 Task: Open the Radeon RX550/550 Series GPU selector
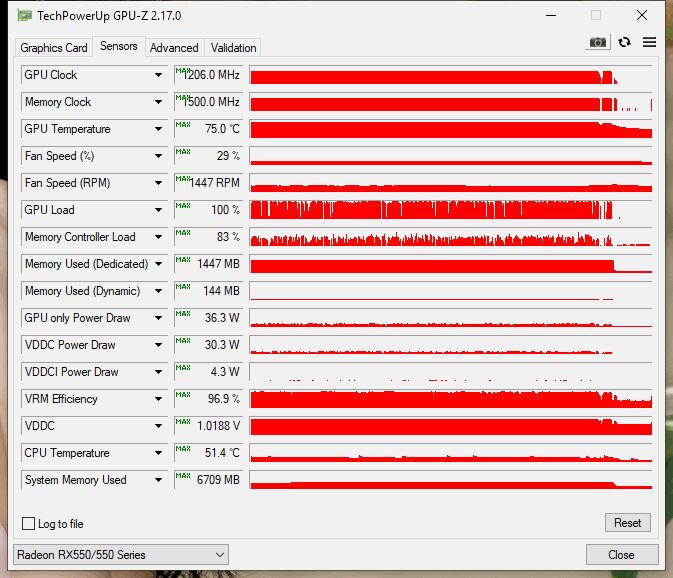point(121,555)
